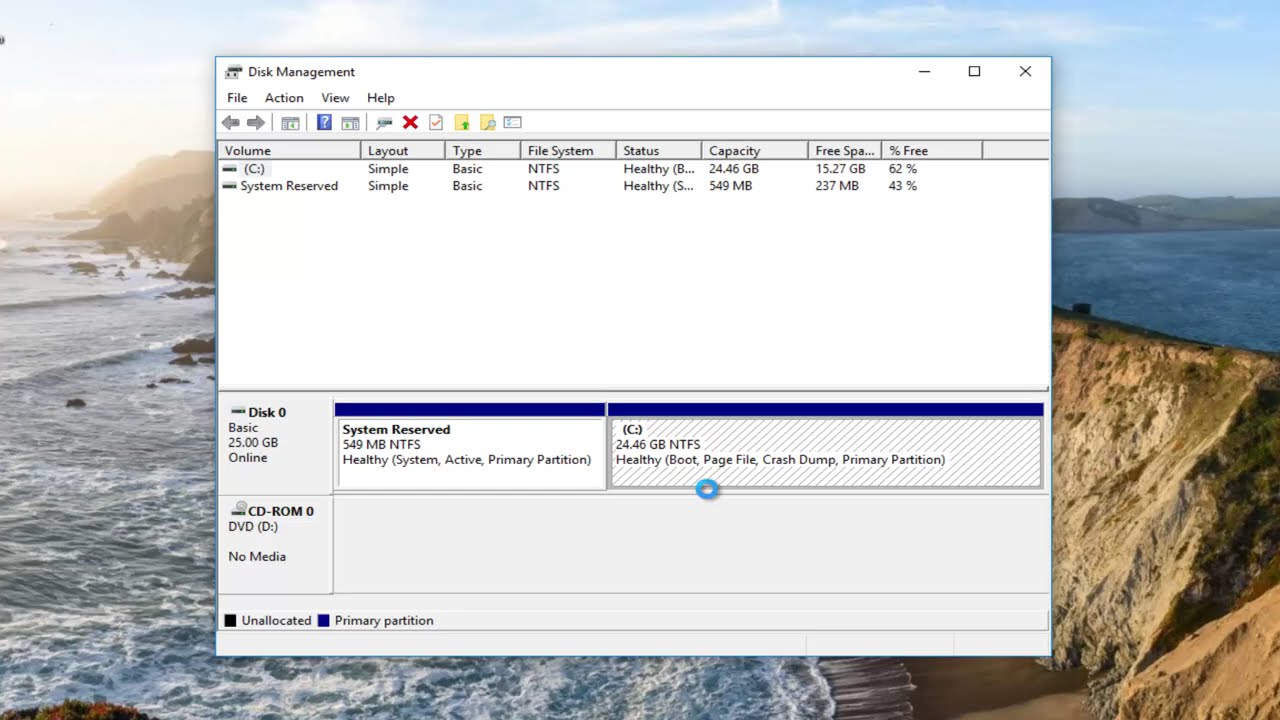Image resolution: width=1280 pixels, height=720 pixels.
Task: Click the Disk Management title bar icon
Action: tap(234, 72)
